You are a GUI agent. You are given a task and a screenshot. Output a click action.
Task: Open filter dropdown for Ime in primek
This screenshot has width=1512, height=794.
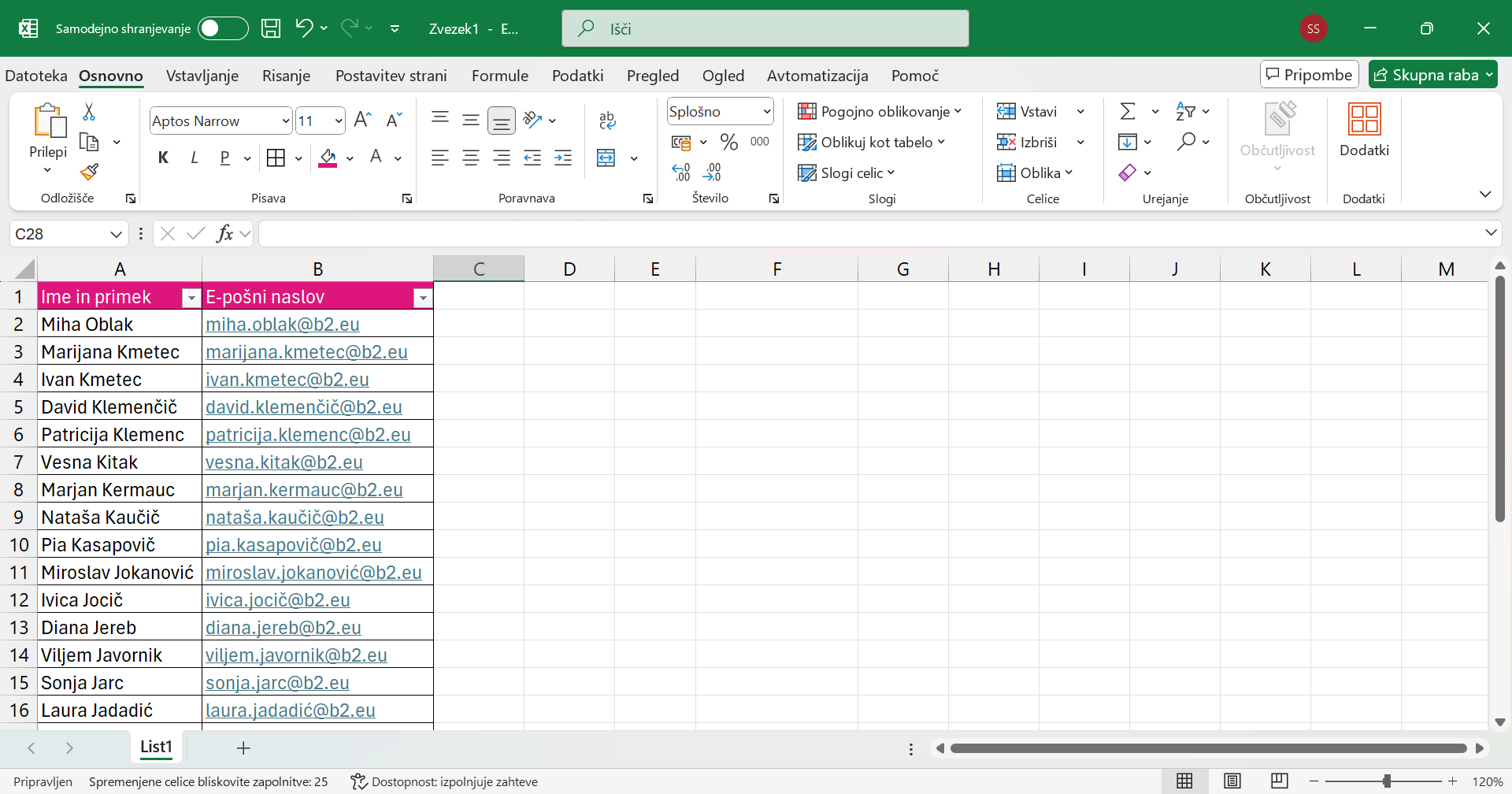[191, 298]
